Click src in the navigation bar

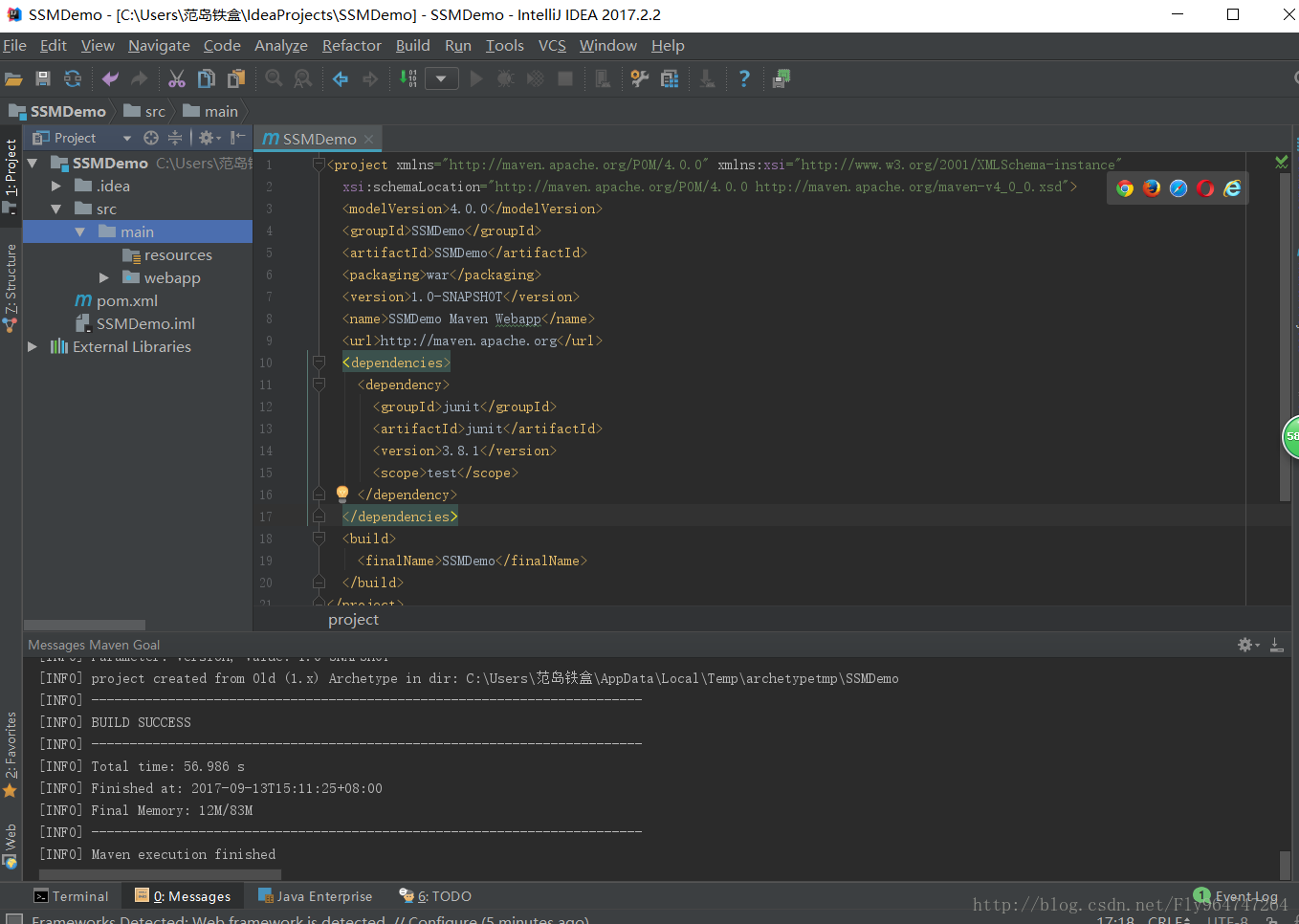coord(144,112)
